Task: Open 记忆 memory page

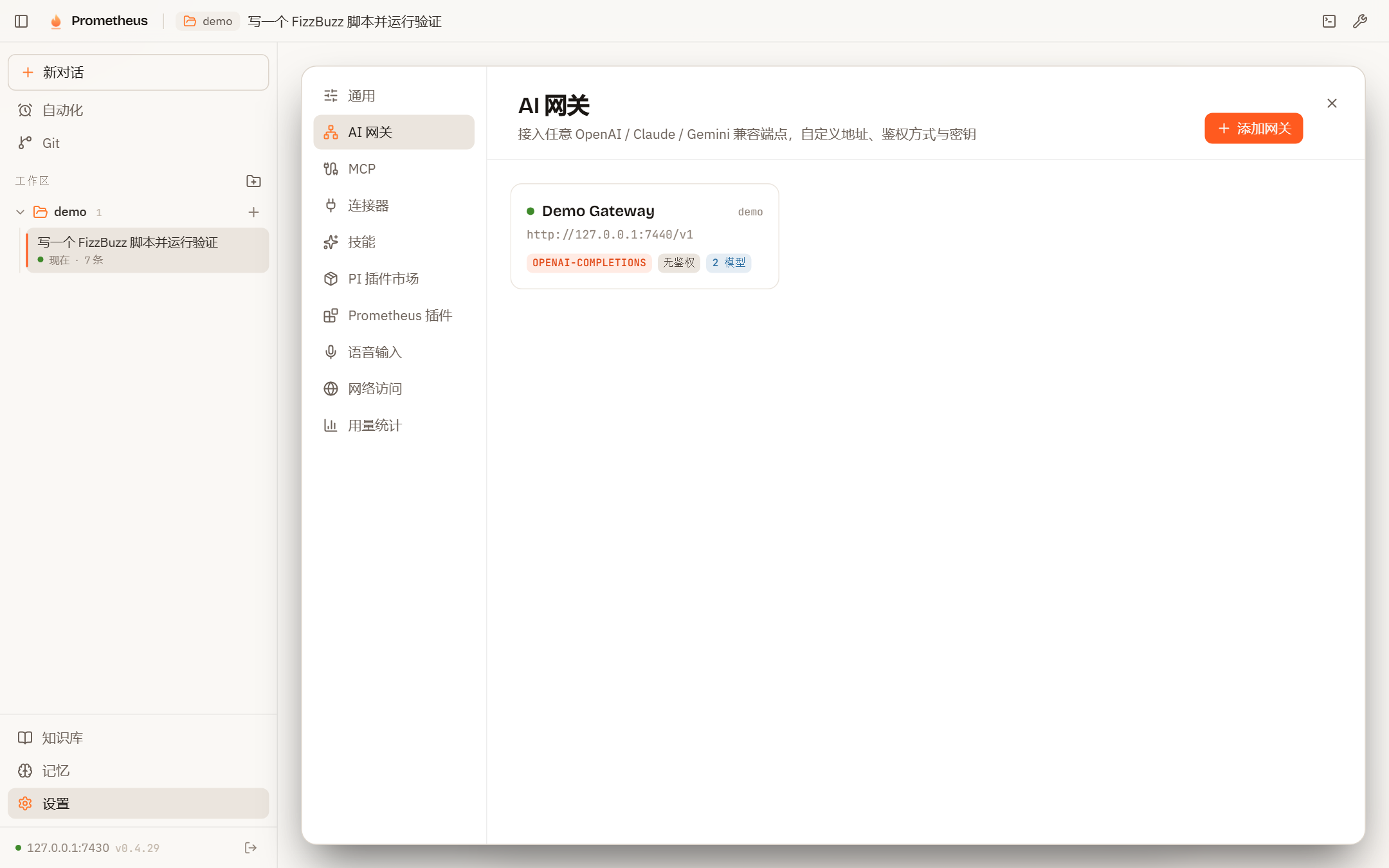Action: click(138, 770)
